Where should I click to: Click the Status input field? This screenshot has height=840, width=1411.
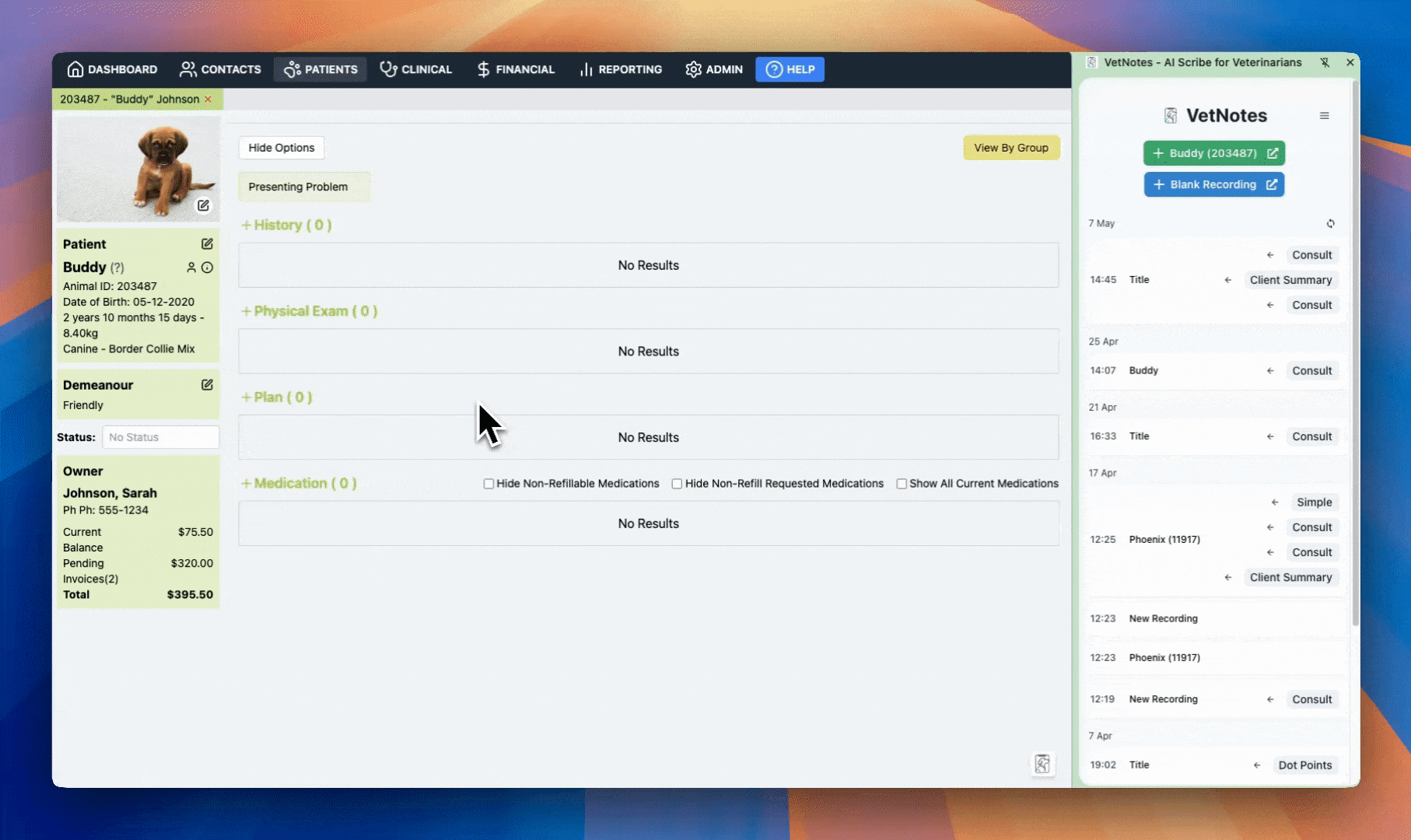coord(160,437)
